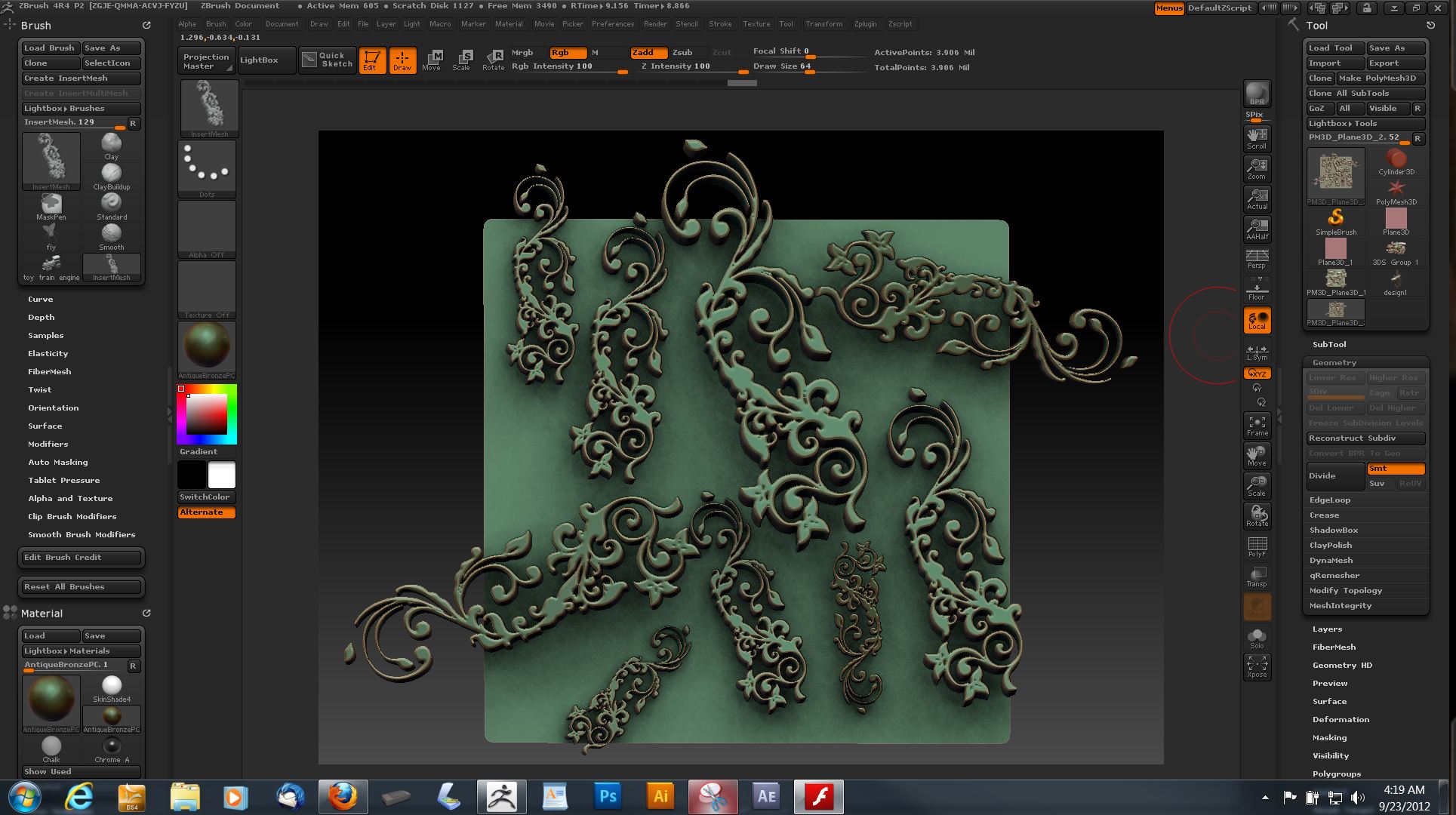Toggle Persp perspective view

click(x=1257, y=259)
